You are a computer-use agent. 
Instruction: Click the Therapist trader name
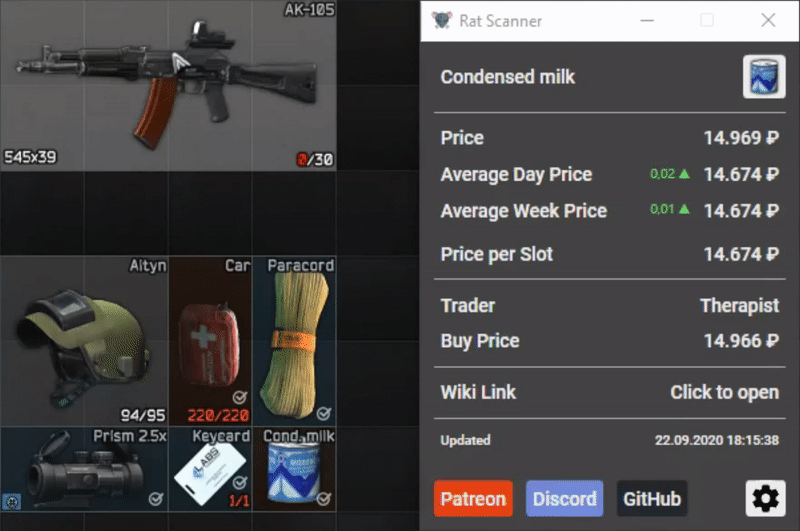click(x=739, y=306)
